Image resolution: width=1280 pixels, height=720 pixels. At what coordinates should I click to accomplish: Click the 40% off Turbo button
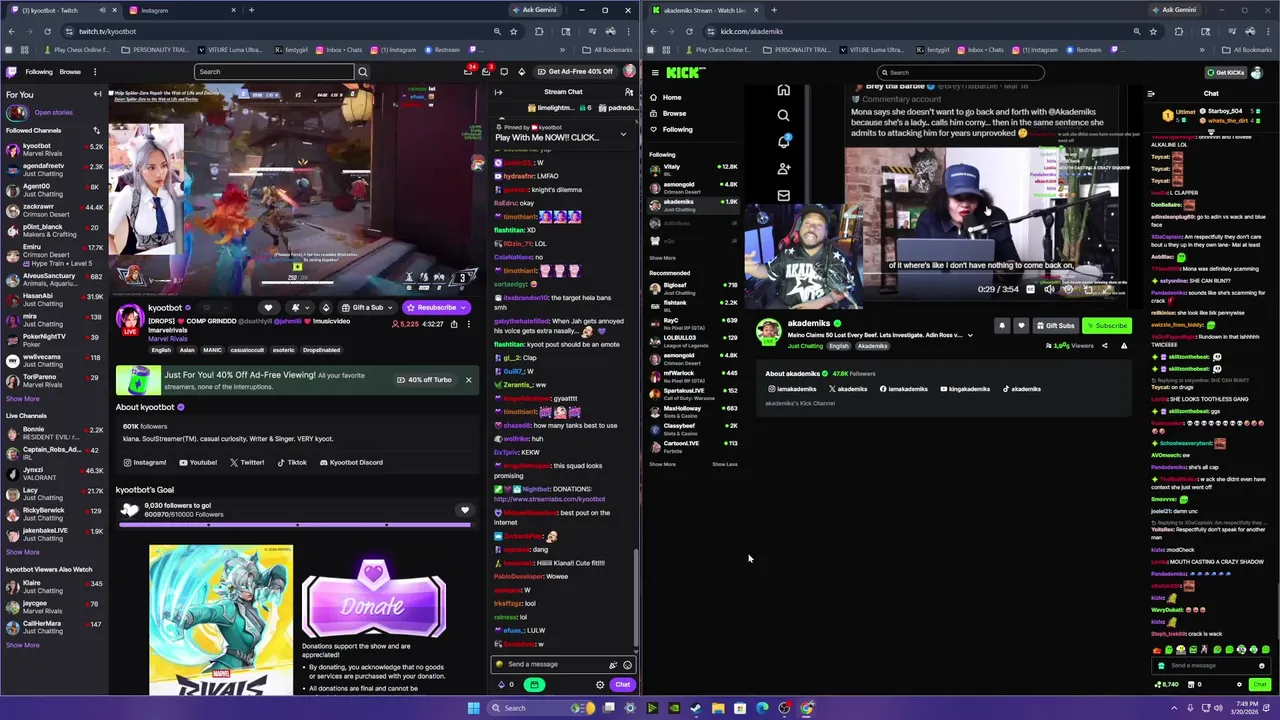pyautogui.click(x=424, y=380)
